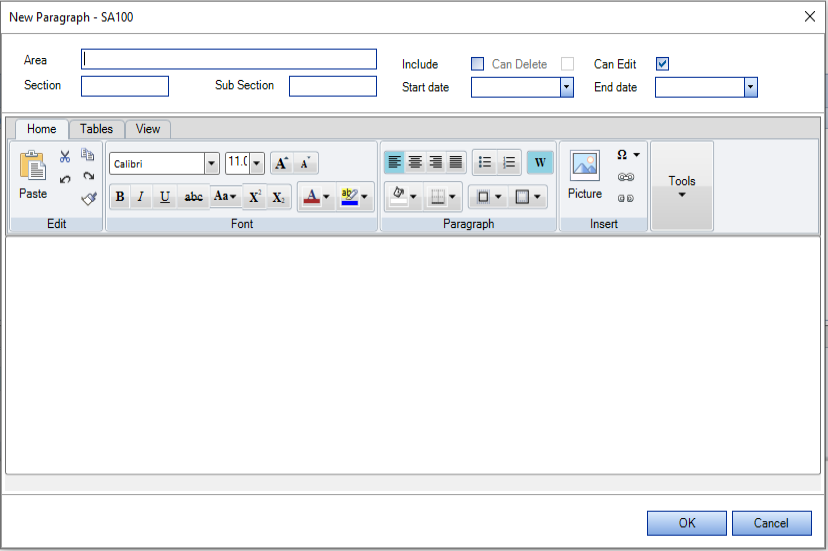Open borders grid dropdown arrow
Screen dimensions: 828x551
(x=453, y=197)
